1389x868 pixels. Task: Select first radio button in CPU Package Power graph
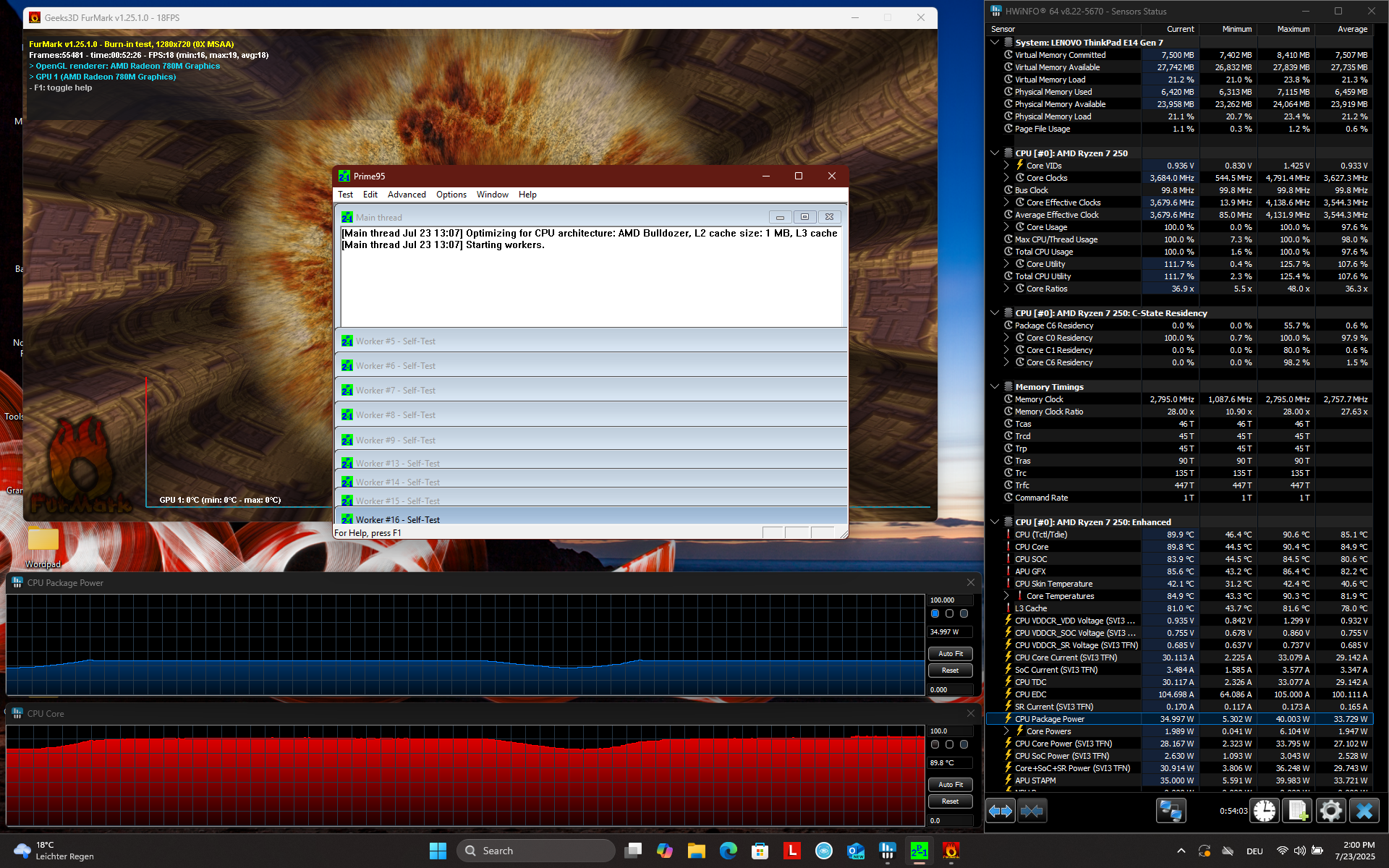point(935,613)
